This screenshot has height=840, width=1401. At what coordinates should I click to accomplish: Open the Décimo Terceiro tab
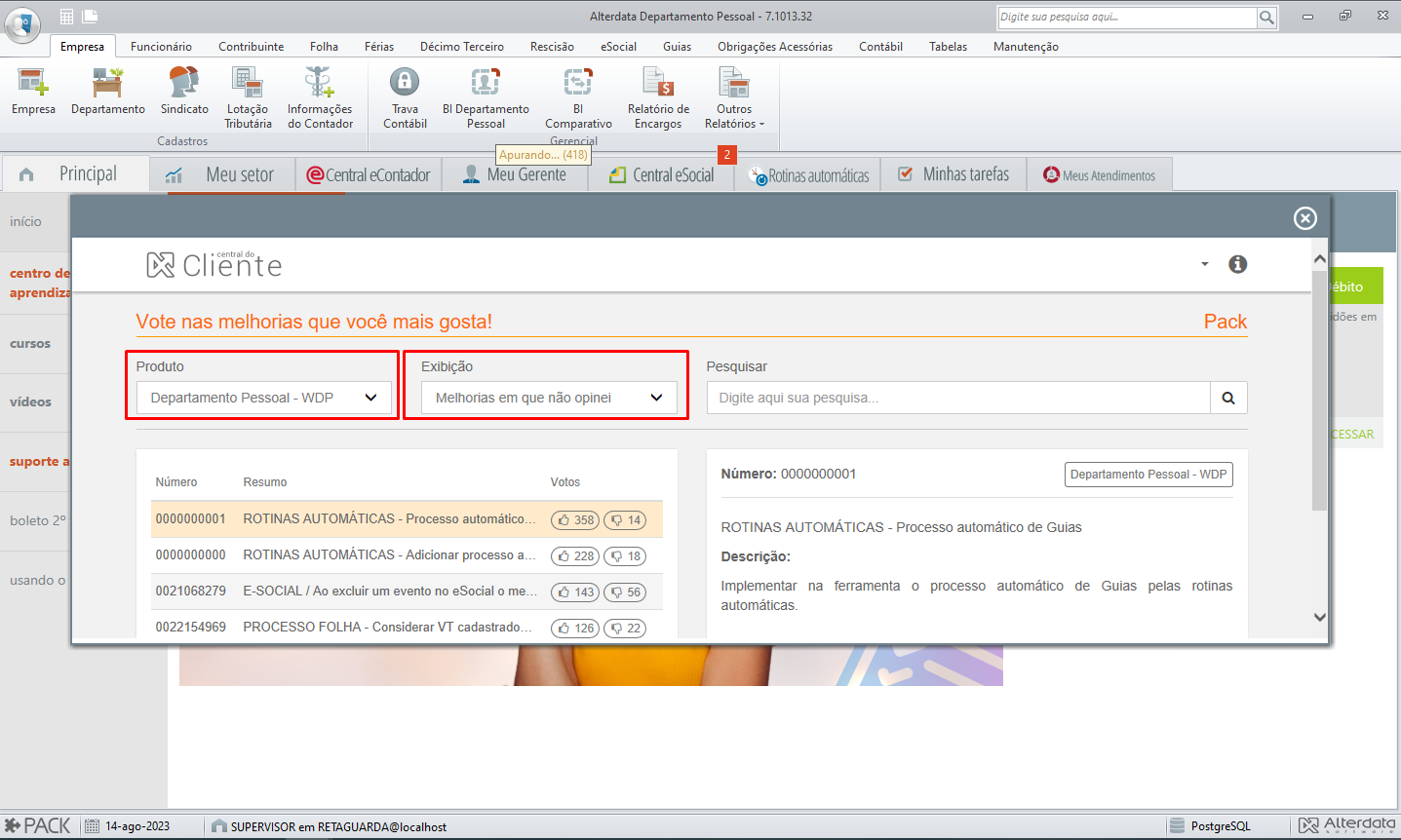462,47
